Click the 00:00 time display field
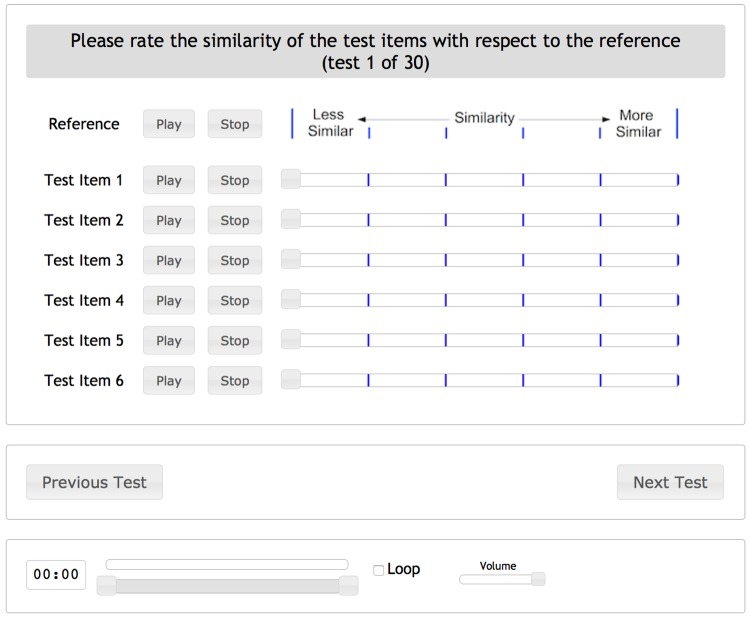750x619 pixels. pos(56,575)
